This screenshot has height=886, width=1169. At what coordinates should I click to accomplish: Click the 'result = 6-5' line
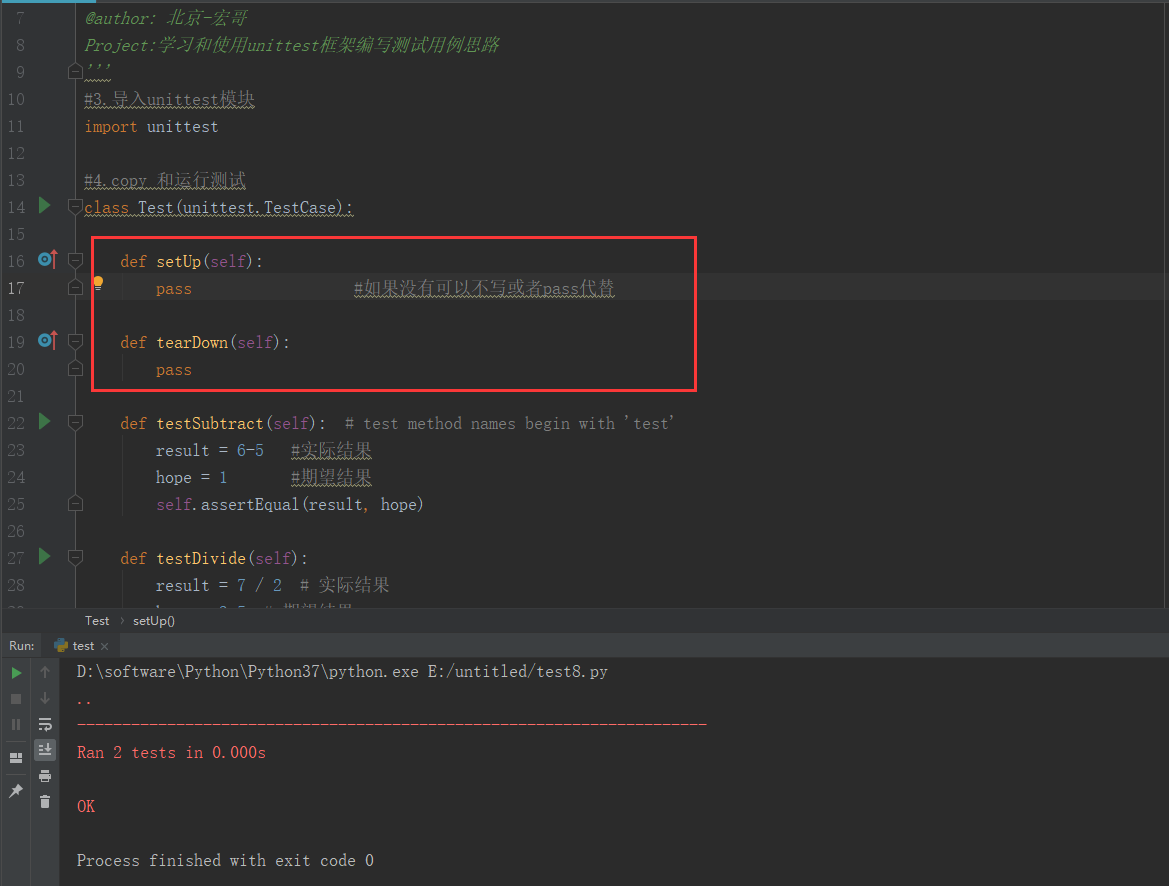click(209, 450)
